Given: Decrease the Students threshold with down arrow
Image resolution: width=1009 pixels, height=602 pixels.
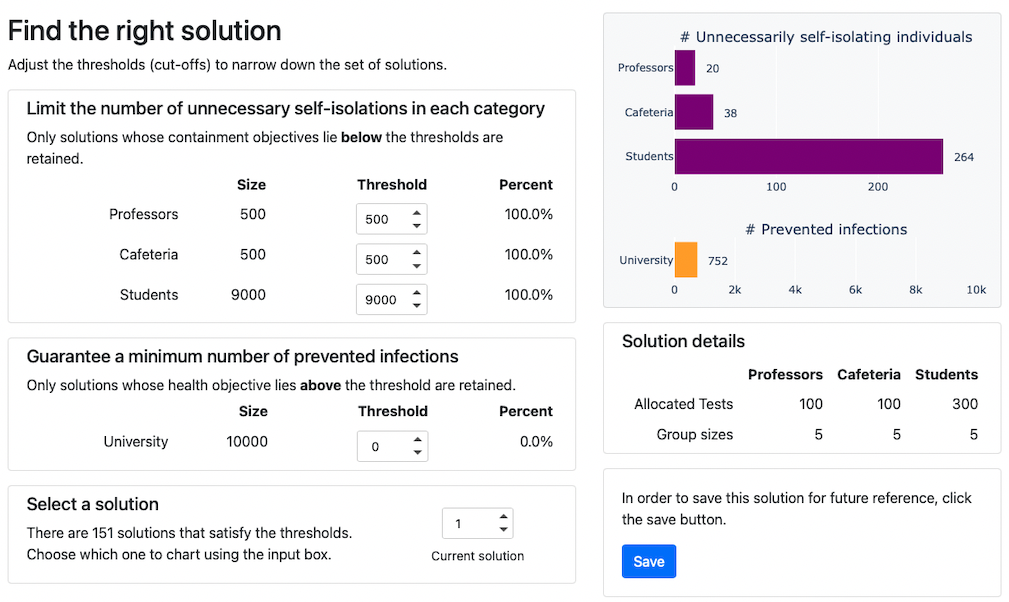Looking at the screenshot, I should 417,306.
